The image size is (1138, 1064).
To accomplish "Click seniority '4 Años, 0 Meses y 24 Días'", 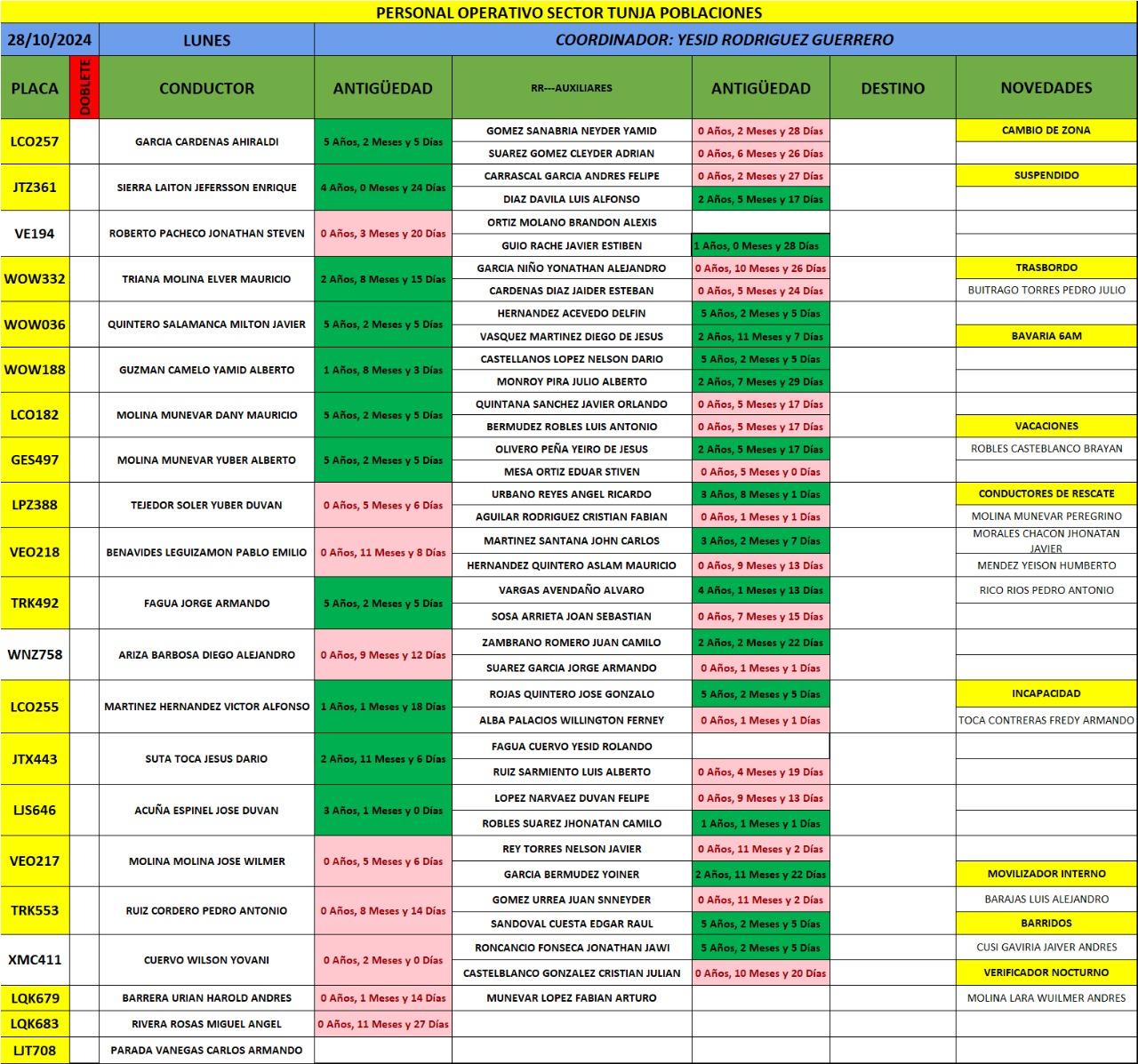I will (383, 188).
